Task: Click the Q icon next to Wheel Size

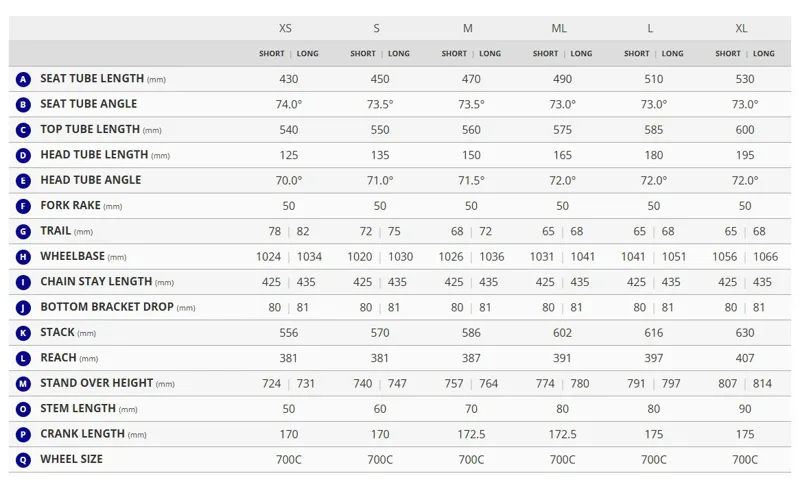Action: coord(23,460)
